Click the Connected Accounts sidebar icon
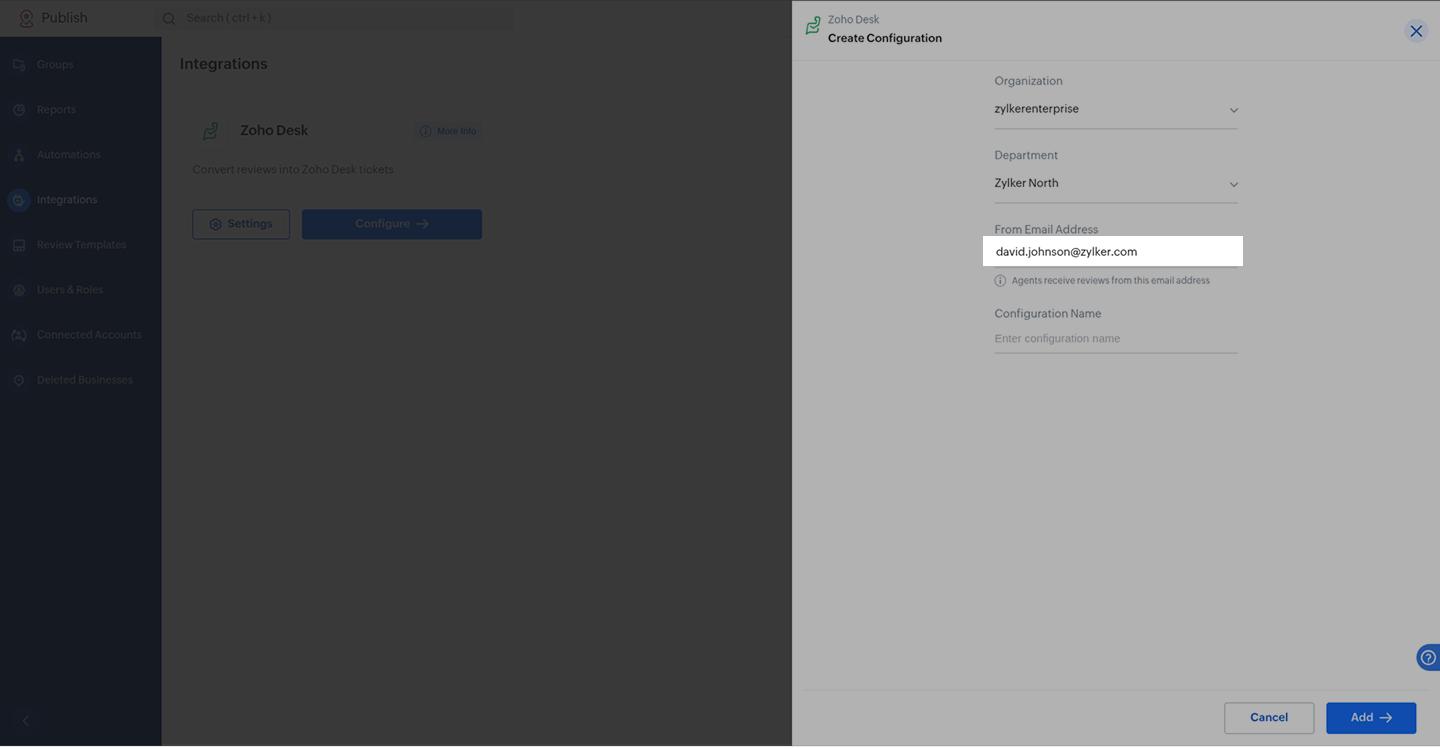Viewport: 1440px width, 749px height. coord(19,335)
